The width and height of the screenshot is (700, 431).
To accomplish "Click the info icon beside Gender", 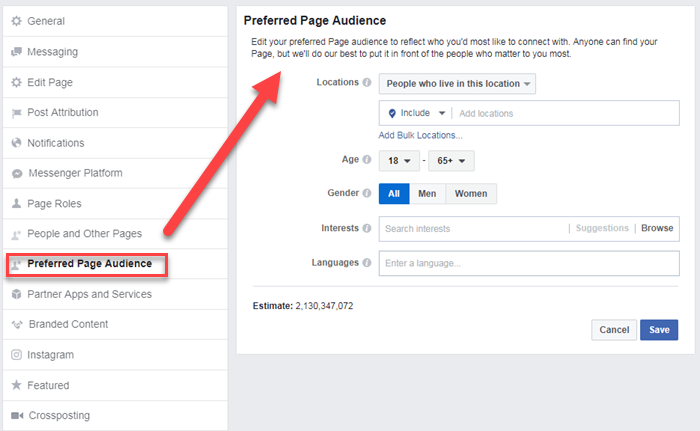I will coord(367,193).
